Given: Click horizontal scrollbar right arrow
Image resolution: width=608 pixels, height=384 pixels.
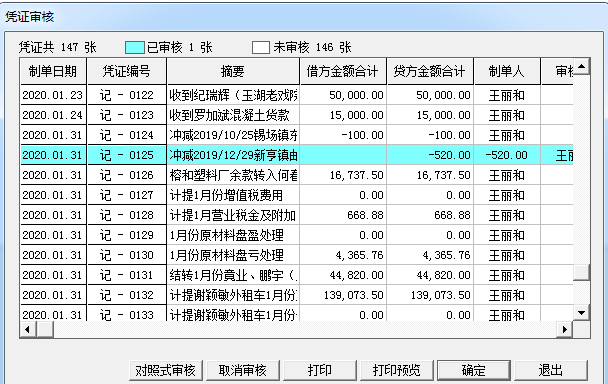Looking at the screenshot, I should (x=565, y=330).
